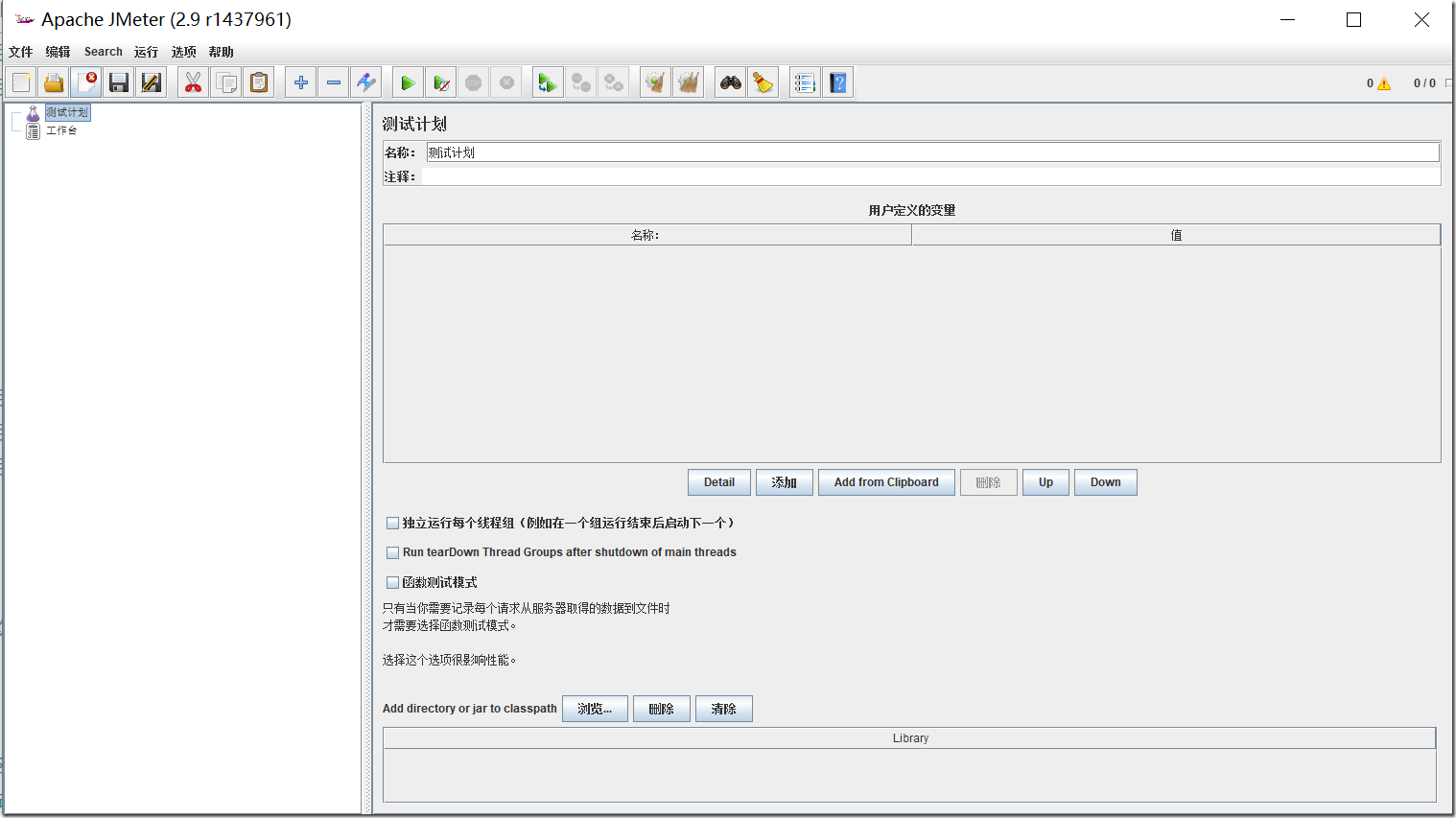Viewport: 1456px width, 818px height.
Task: Save the test plan with floppy icon
Action: [x=119, y=82]
